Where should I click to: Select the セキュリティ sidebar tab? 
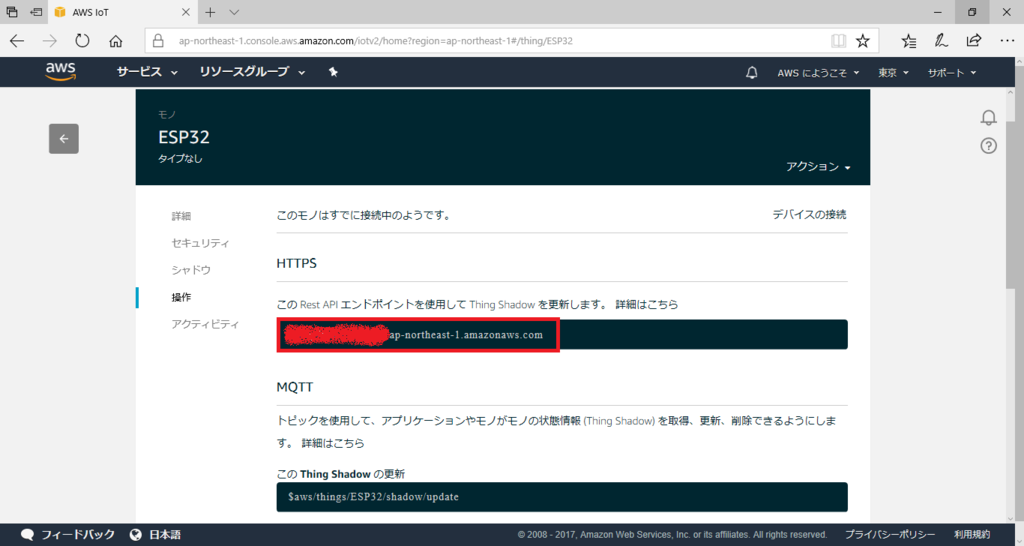coord(200,243)
